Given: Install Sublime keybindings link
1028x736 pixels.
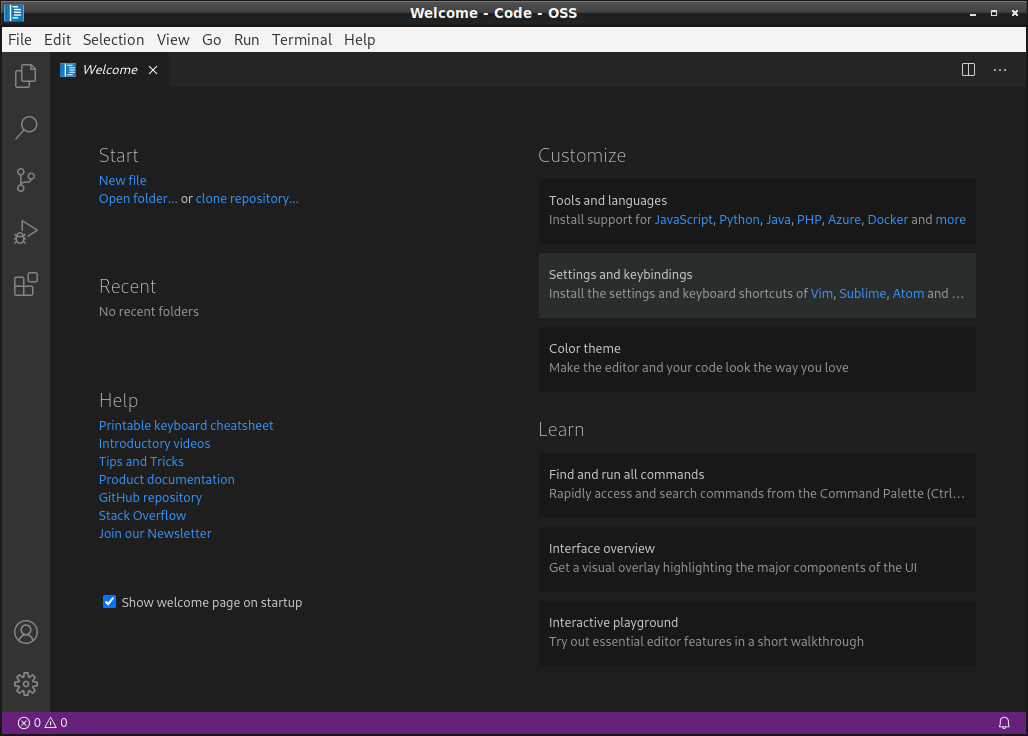Looking at the screenshot, I should point(863,294).
